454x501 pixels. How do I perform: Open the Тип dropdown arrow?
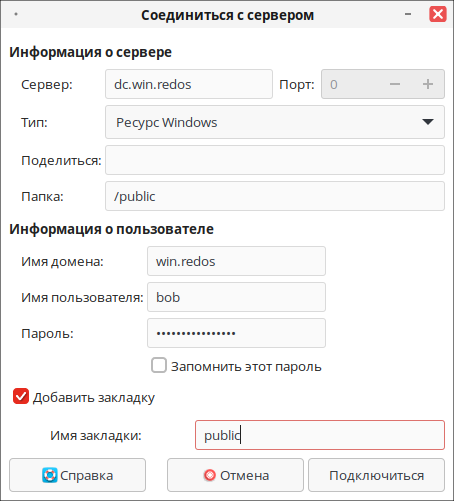tap(428, 122)
